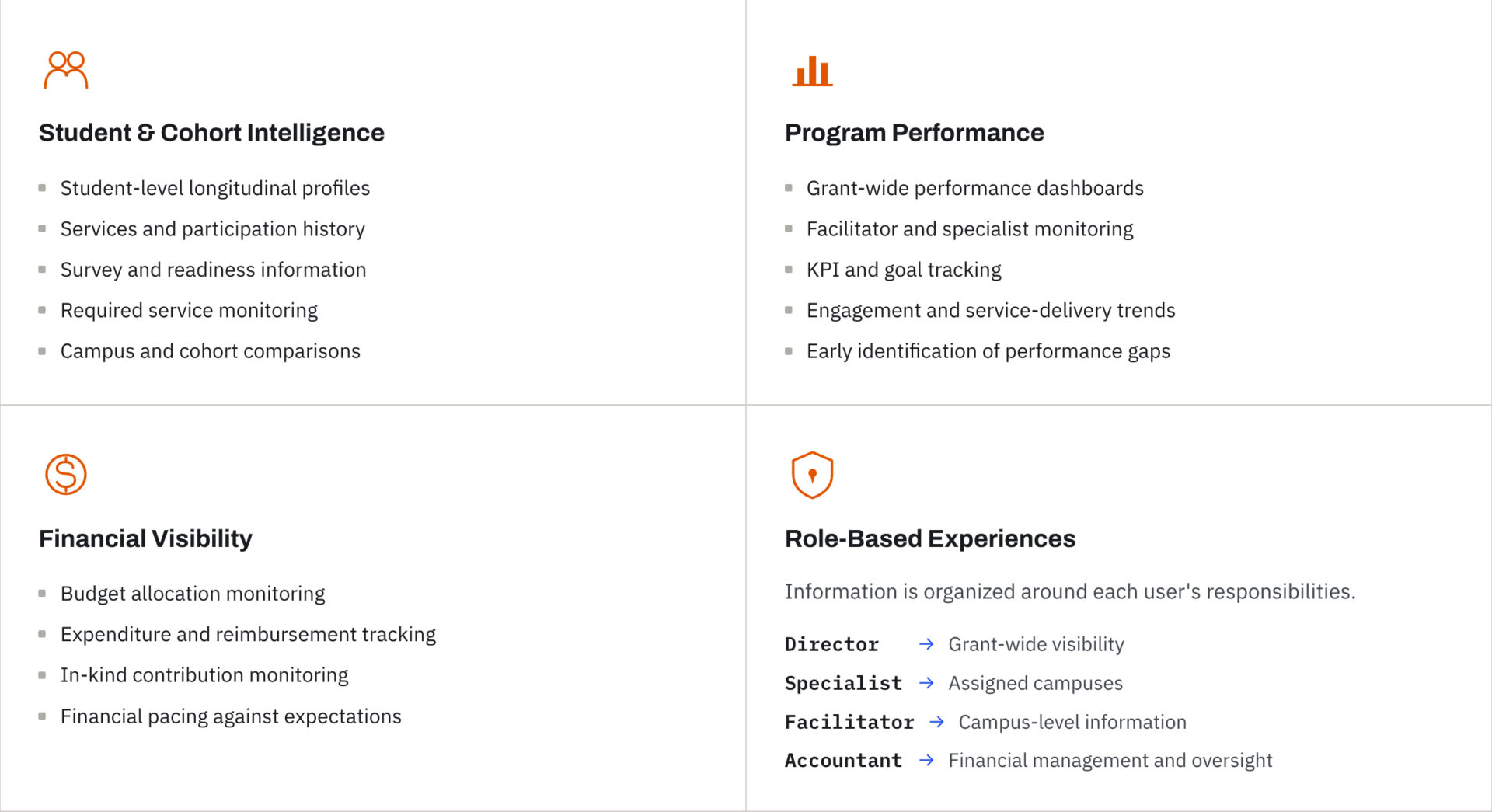Click Grant-wide performance dashboards item

pos(974,188)
